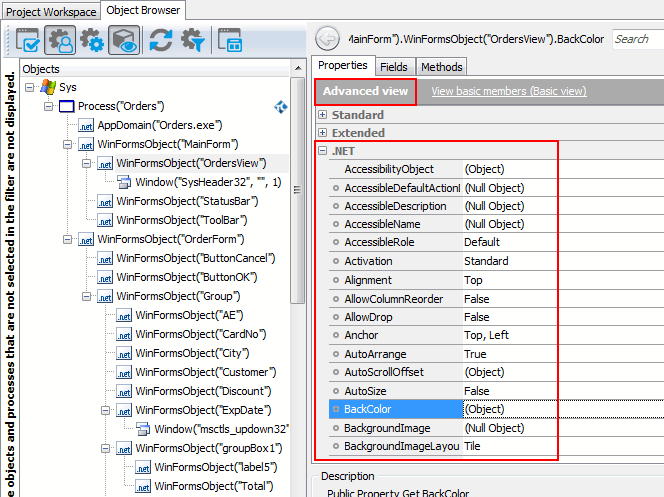Switch to the Fields tab
The image size is (664, 497).
click(393, 67)
